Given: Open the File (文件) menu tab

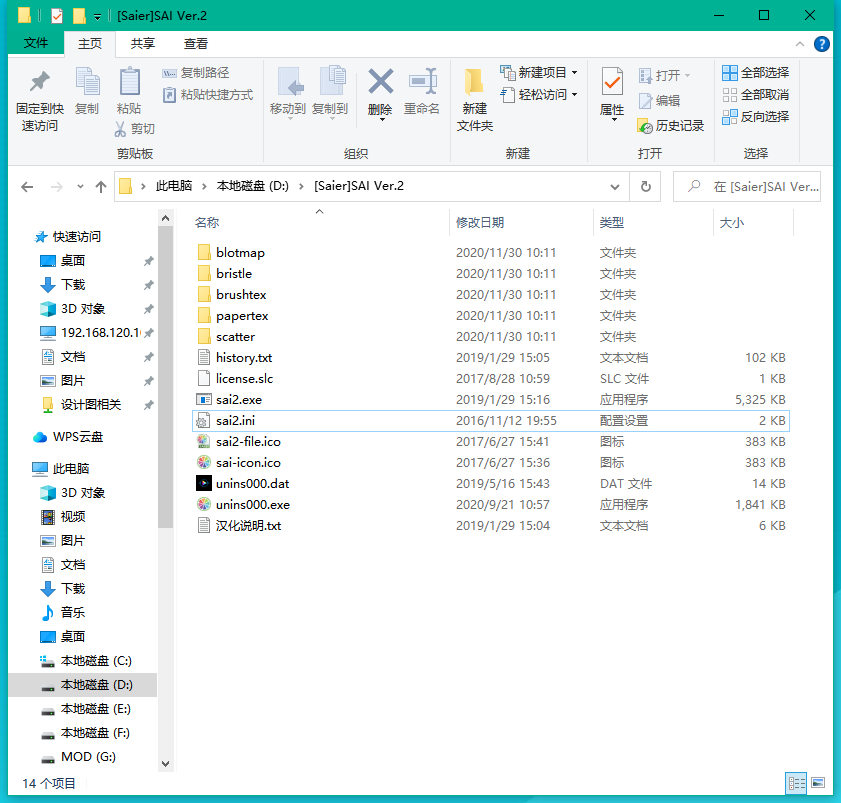Looking at the screenshot, I should 35,43.
